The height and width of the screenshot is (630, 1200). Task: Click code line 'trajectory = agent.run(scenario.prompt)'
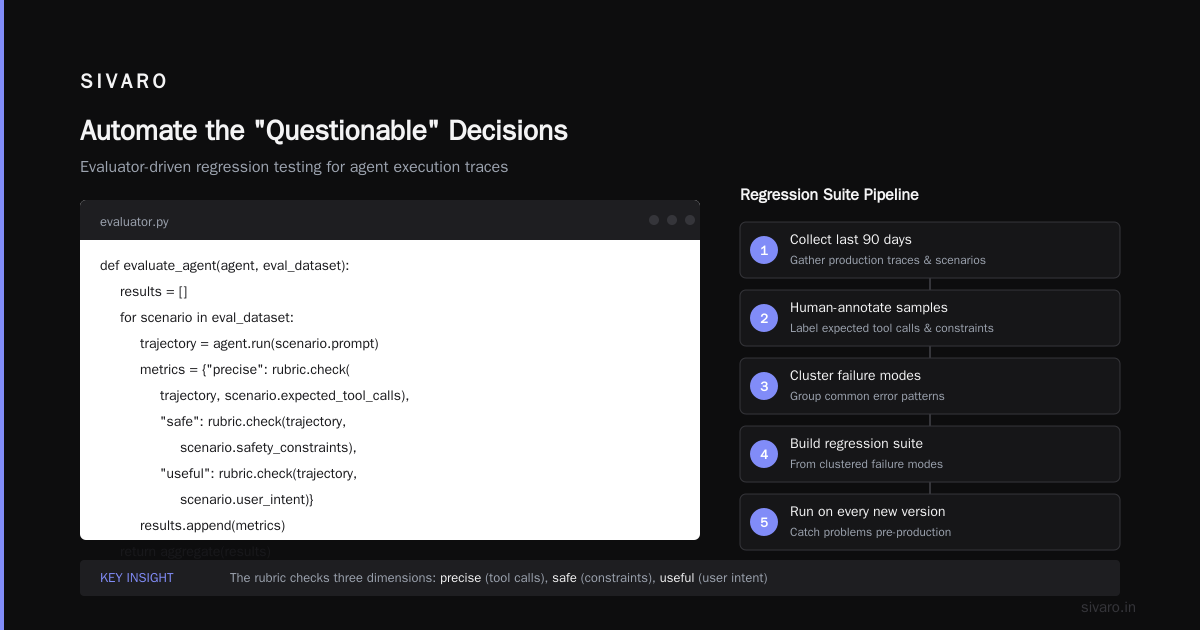pos(259,344)
